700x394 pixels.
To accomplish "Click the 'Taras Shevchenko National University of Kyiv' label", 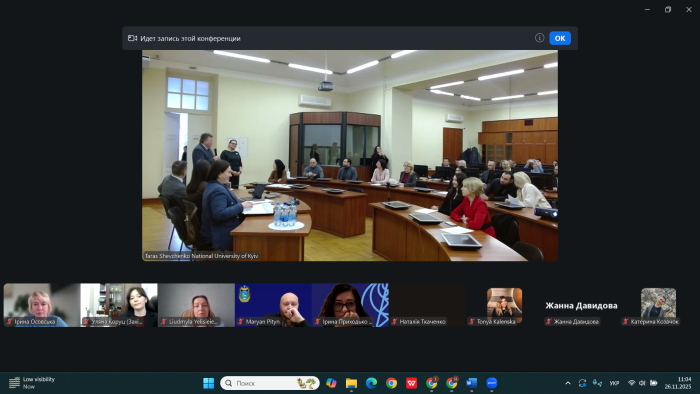I will click(x=201, y=256).
